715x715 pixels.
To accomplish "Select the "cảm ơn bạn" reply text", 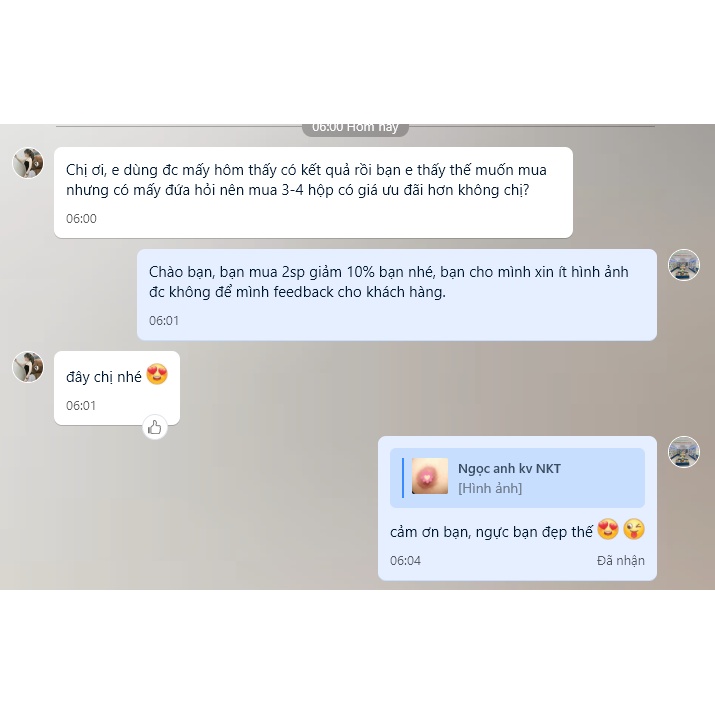I will click(491, 532).
